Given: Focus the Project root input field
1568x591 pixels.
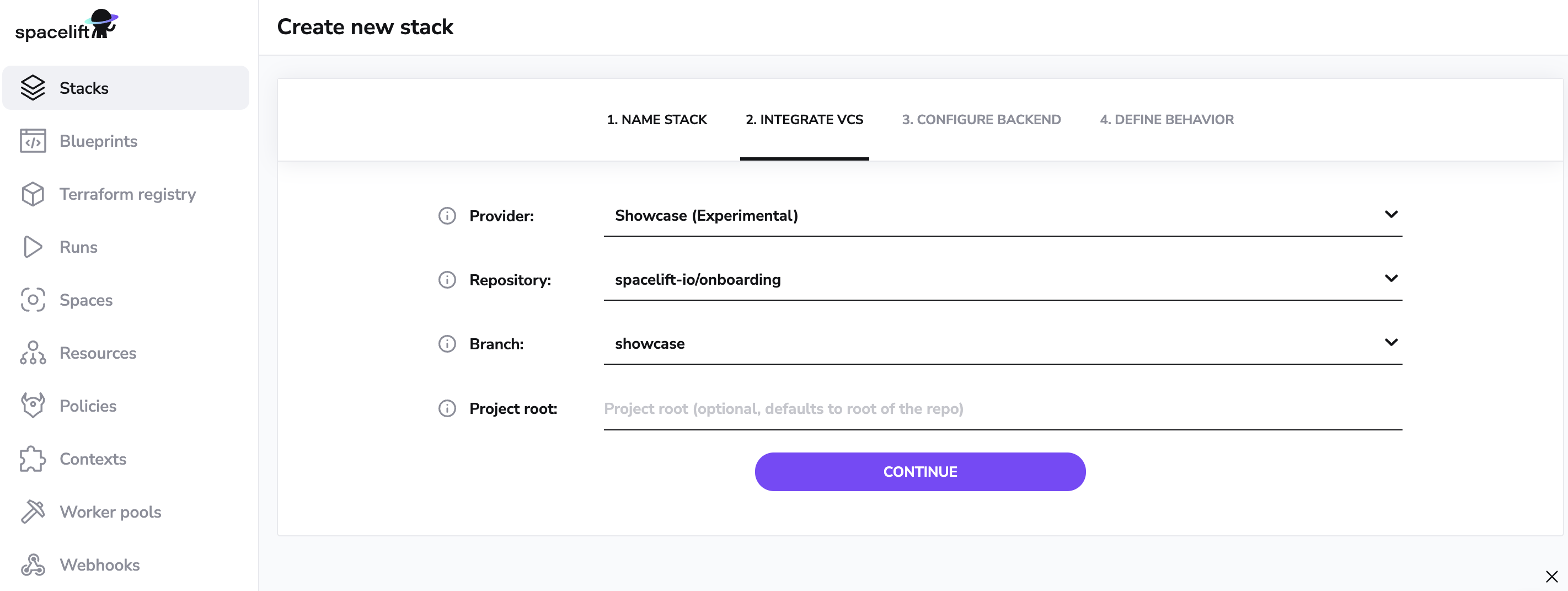Looking at the screenshot, I should coord(1002,409).
